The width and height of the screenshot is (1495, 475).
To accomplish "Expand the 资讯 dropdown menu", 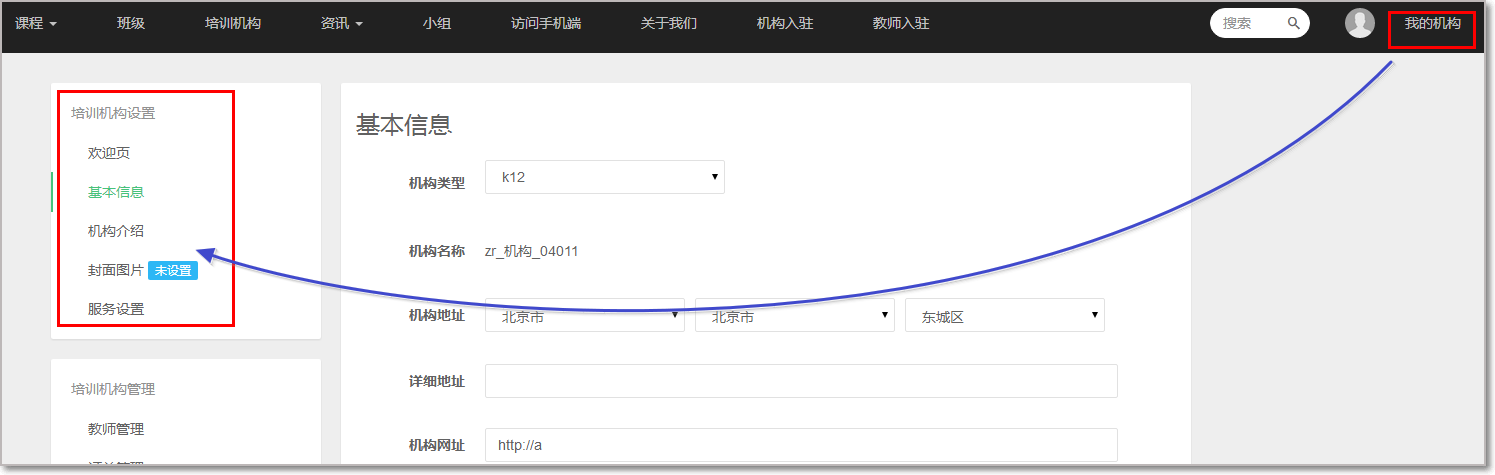I will tap(342, 23).
